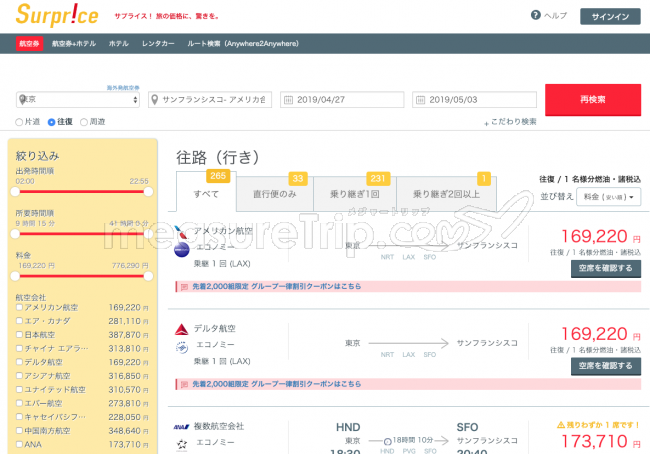This screenshot has width=650, height=454.
Task: Check the エバー航空 airline filter
Action: tap(19, 403)
